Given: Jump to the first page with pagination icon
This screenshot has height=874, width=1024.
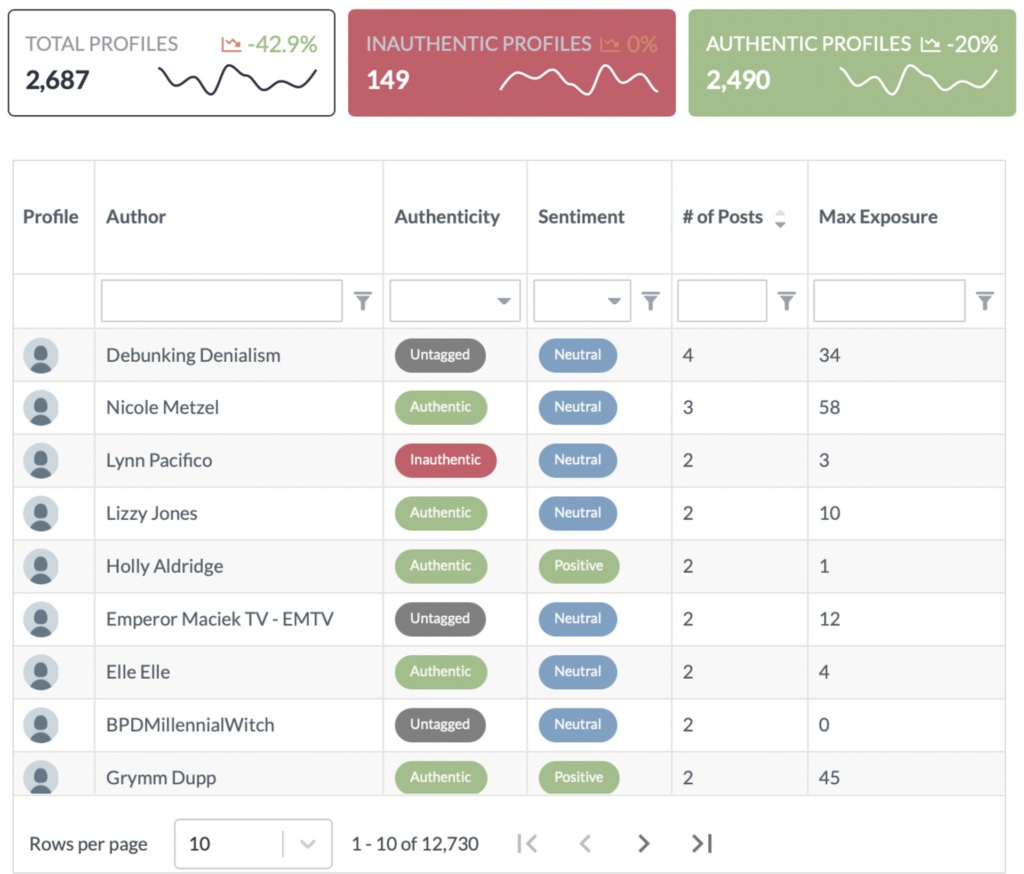Looking at the screenshot, I should pos(527,843).
